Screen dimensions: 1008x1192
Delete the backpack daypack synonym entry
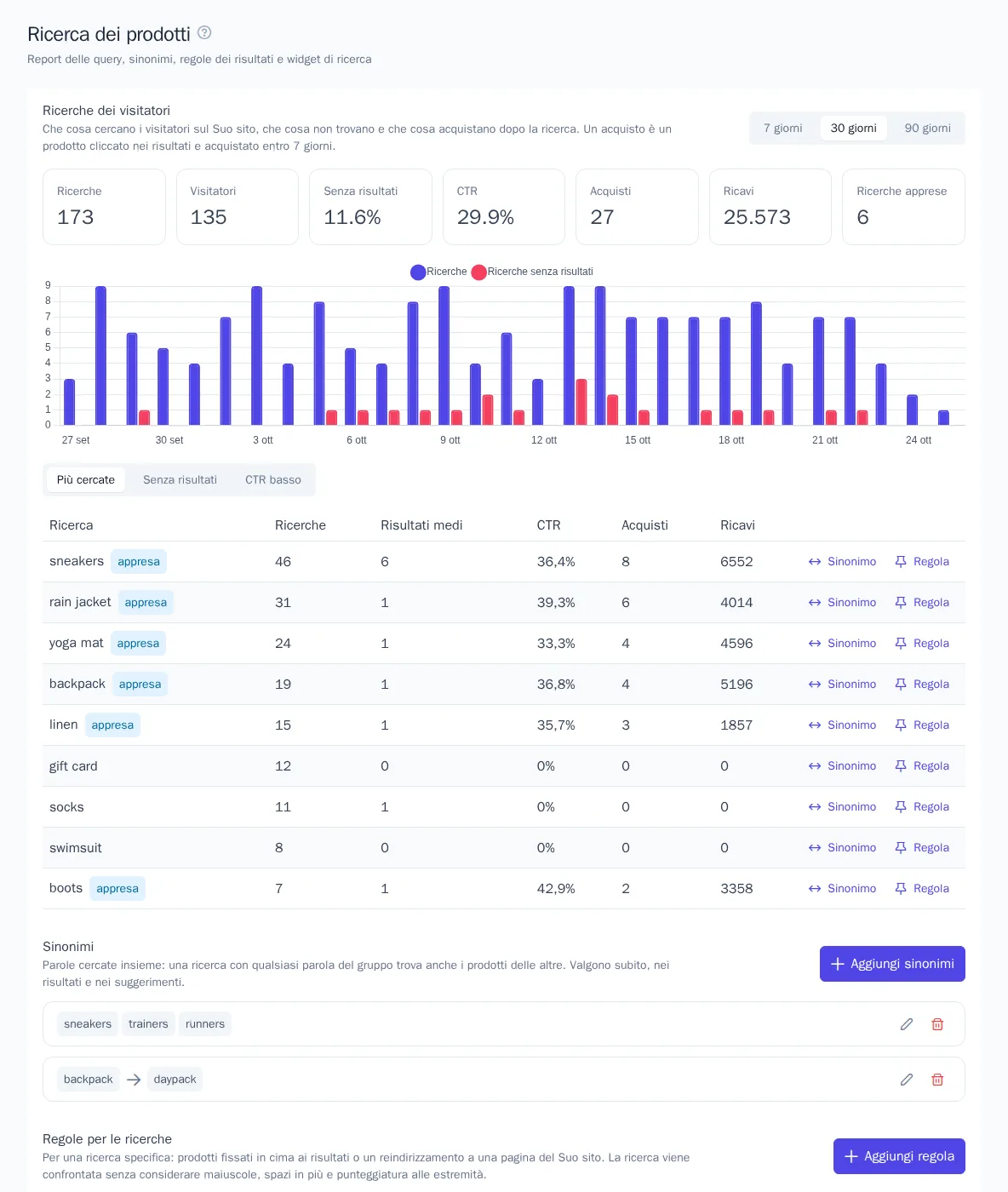click(x=937, y=1080)
